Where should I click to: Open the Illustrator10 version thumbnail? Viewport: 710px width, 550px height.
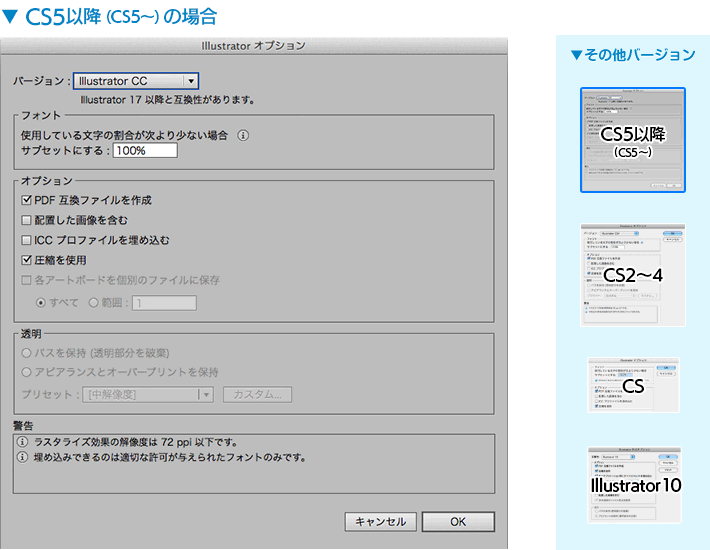(633, 485)
